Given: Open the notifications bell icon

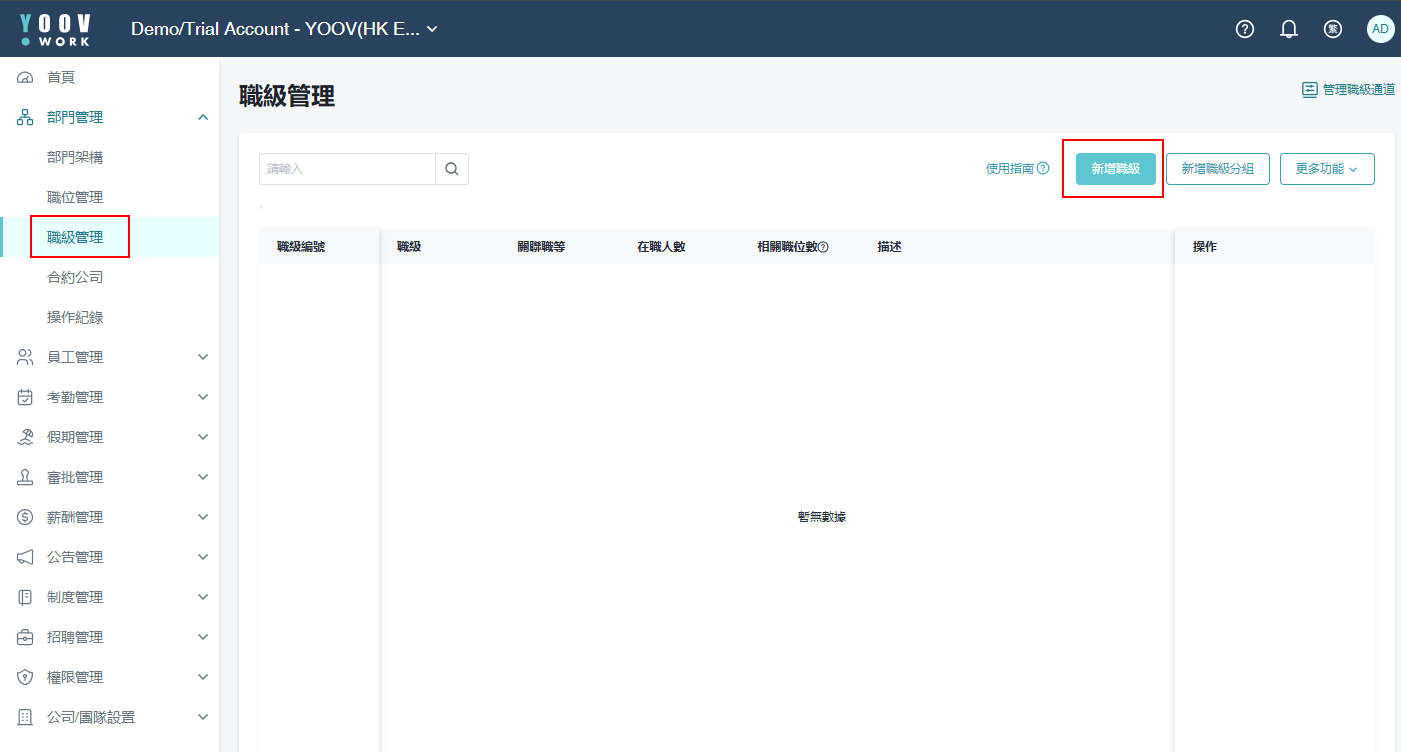Looking at the screenshot, I should [x=1289, y=29].
